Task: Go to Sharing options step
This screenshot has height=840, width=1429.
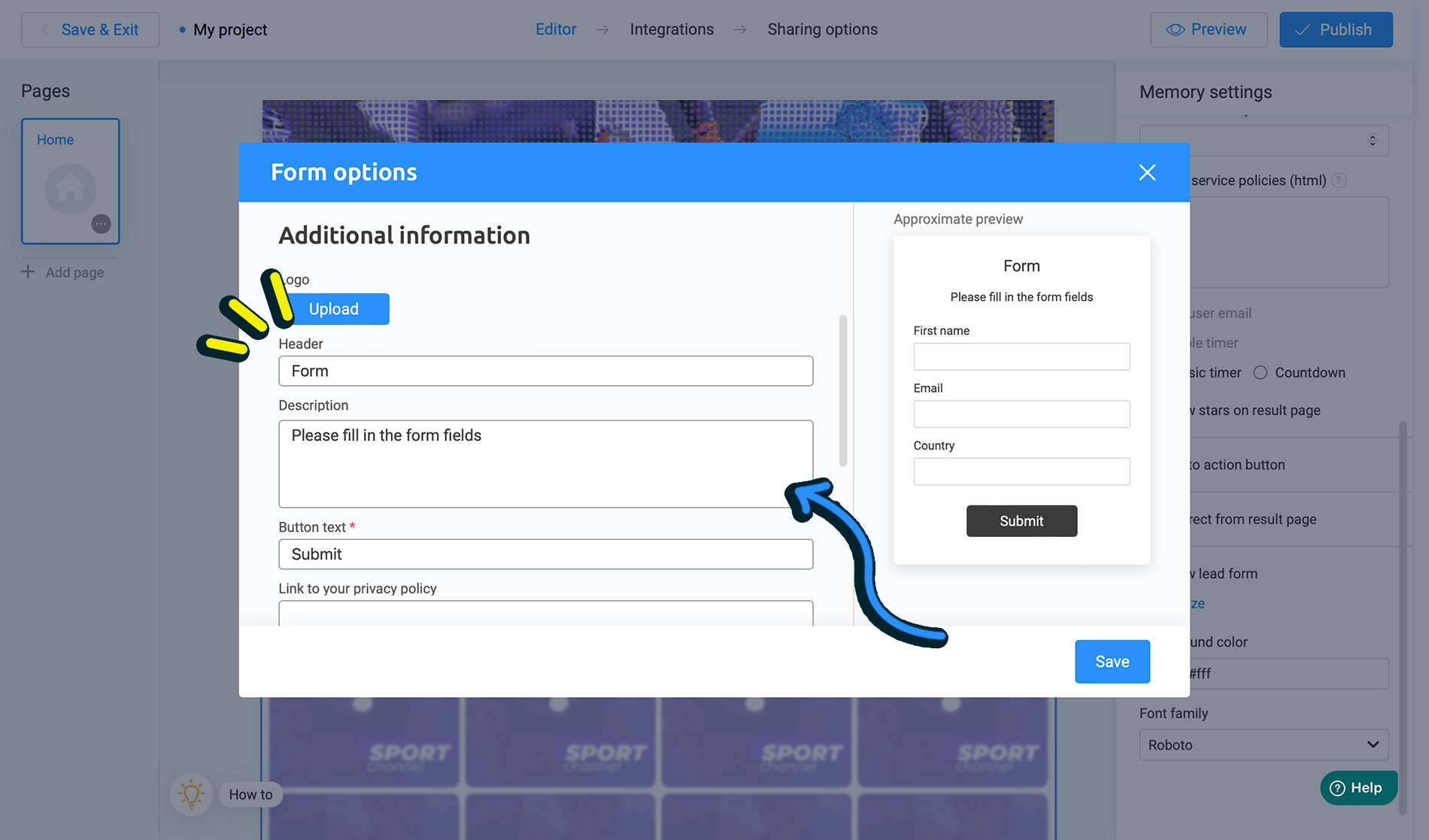Action: (822, 29)
